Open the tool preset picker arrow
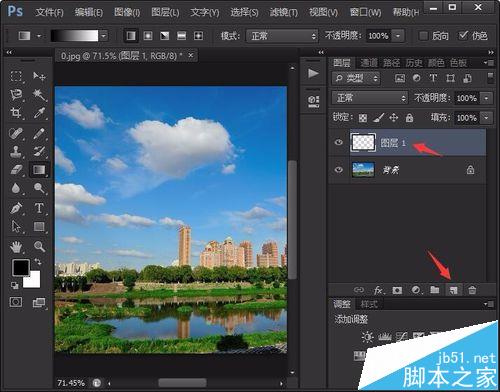 [x=39, y=36]
